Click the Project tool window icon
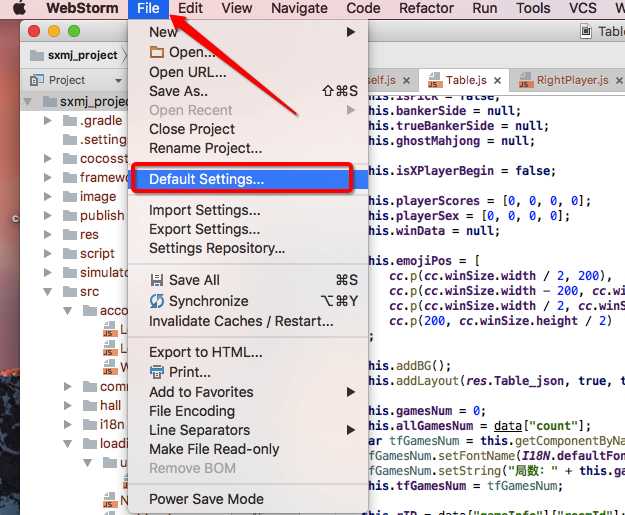Image resolution: width=625 pixels, height=515 pixels. point(37,80)
